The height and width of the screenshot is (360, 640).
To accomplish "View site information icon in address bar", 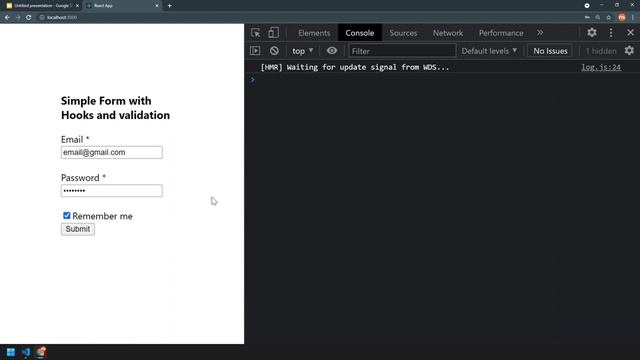I will [42, 18].
